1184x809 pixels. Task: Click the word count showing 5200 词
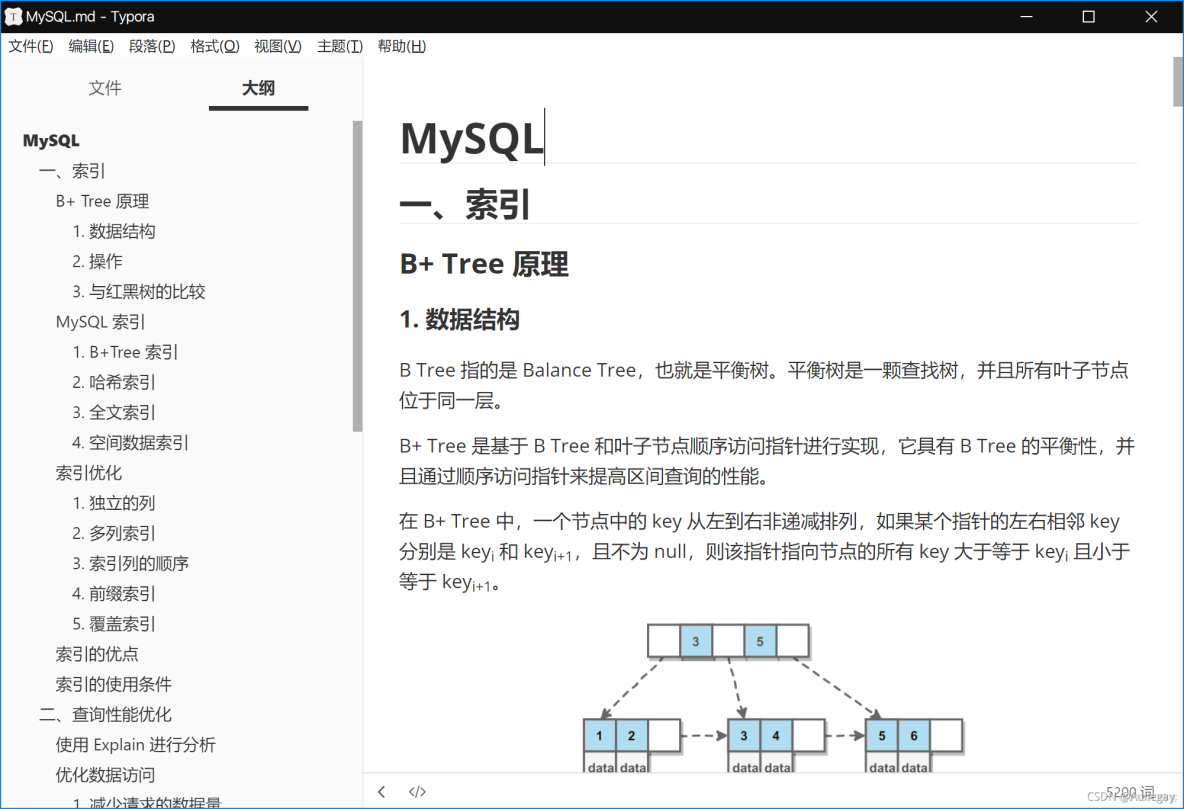point(1128,790)
